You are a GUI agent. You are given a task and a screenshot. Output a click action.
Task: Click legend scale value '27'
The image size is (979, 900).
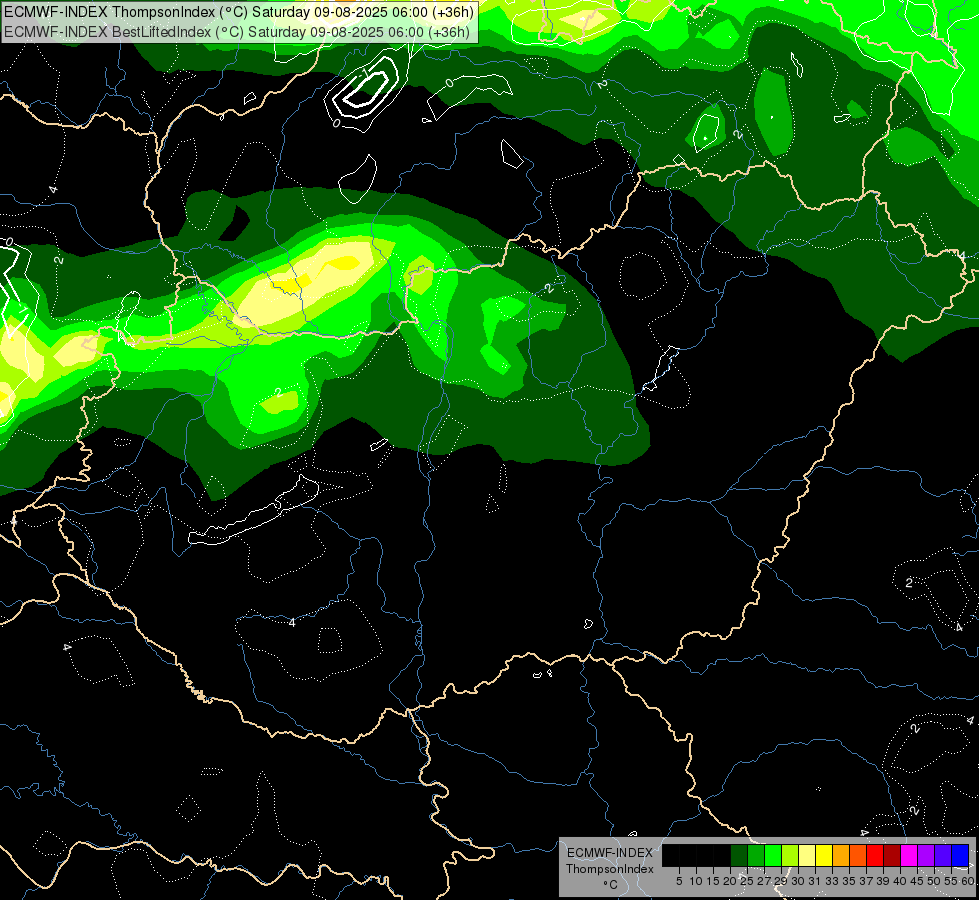coord(764,881)
